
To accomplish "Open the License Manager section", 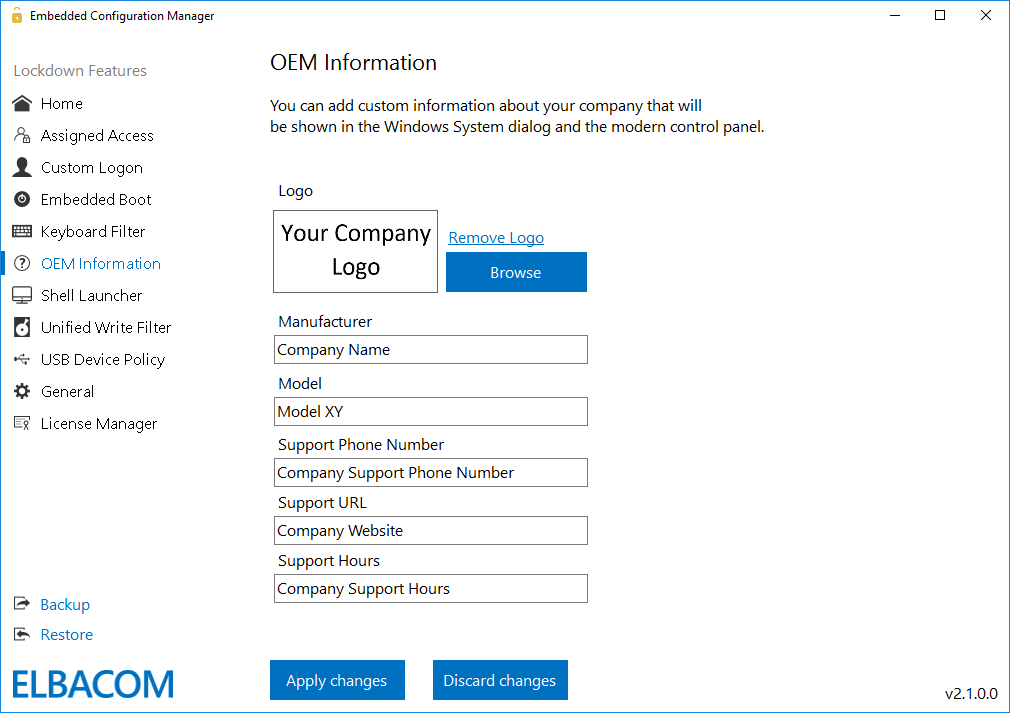I will point(21,423).
